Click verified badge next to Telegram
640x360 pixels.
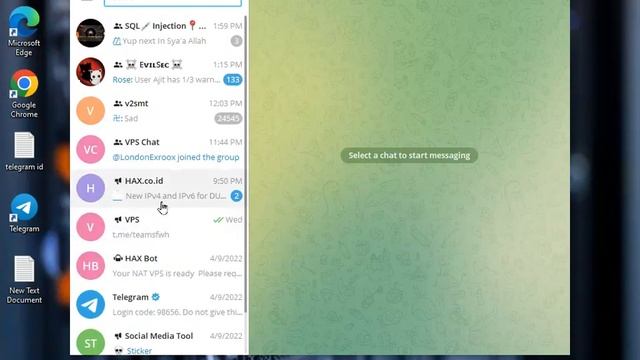[x=156, y=297]
